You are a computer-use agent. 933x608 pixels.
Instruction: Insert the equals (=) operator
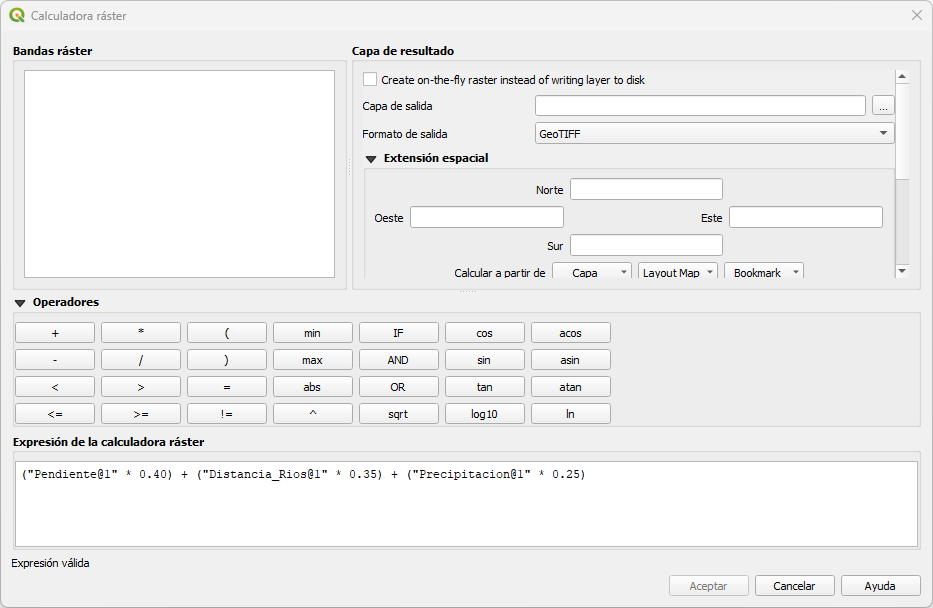pyautogui.click(x=227, y=387)
